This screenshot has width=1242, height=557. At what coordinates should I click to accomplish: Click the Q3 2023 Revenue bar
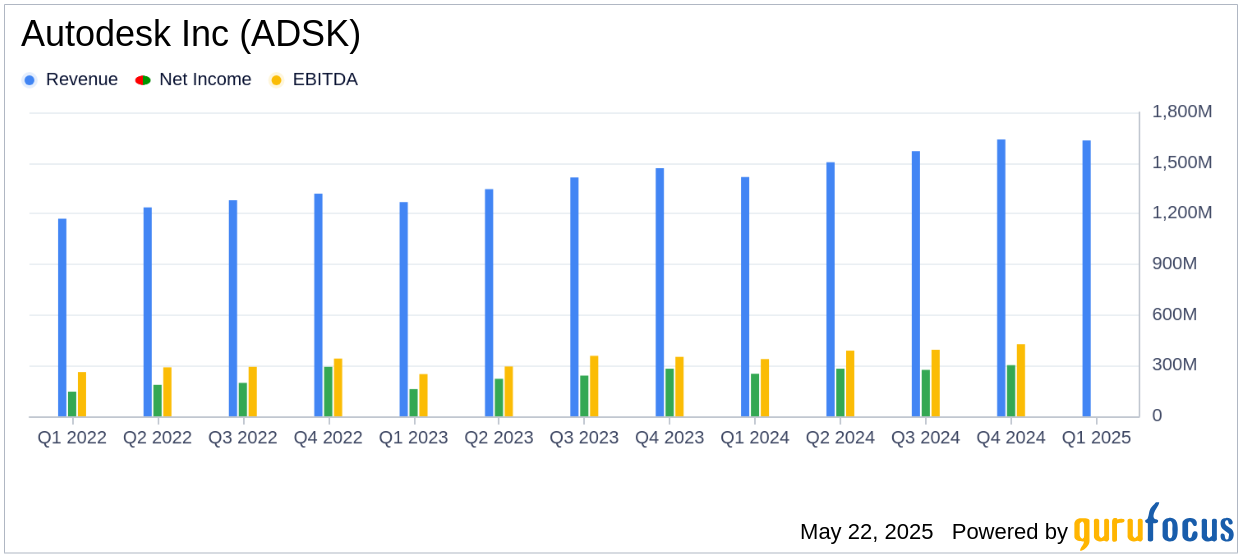coord(574,297)
